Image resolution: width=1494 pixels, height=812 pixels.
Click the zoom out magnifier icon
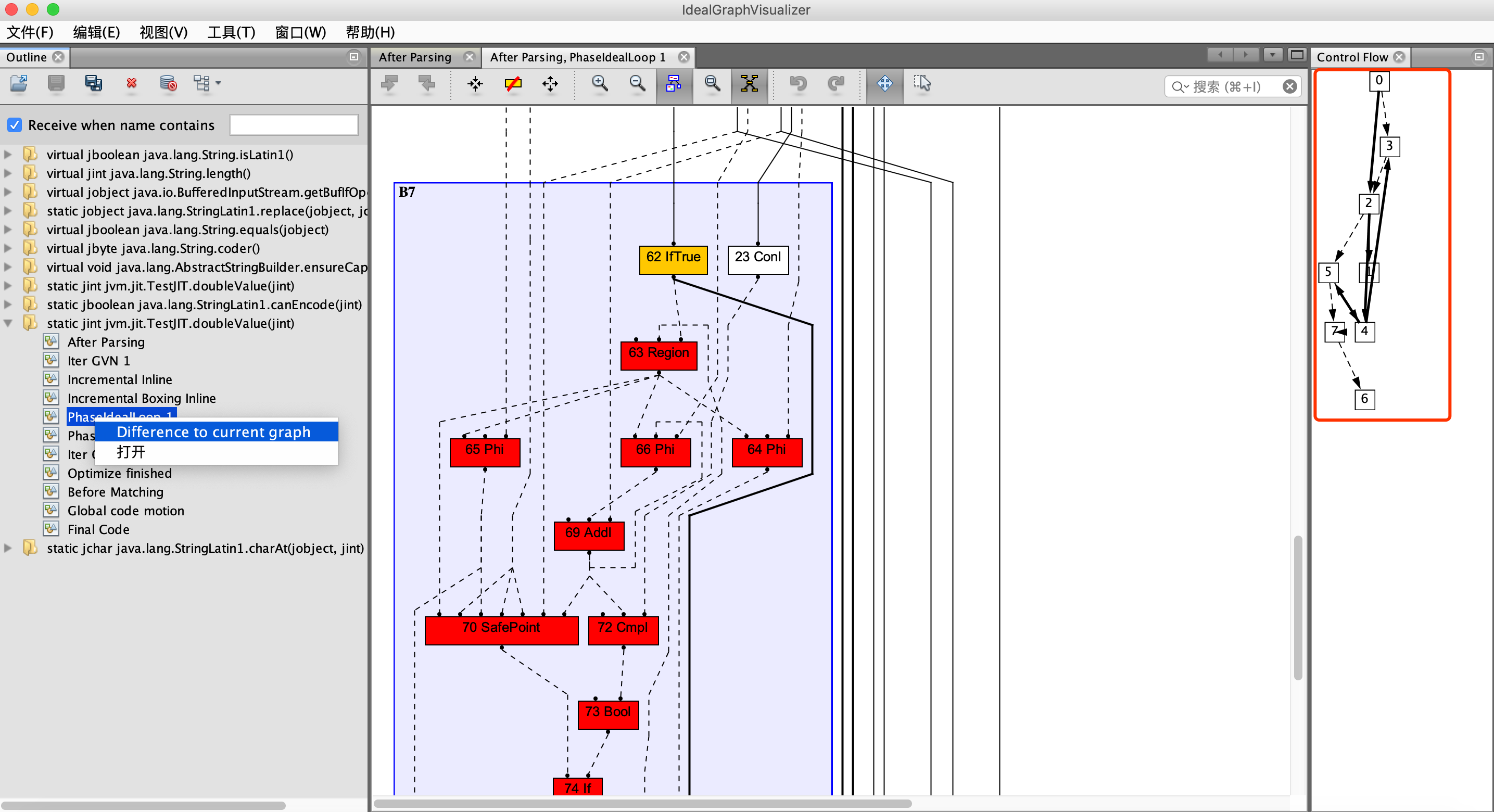(x=637, y=83)
